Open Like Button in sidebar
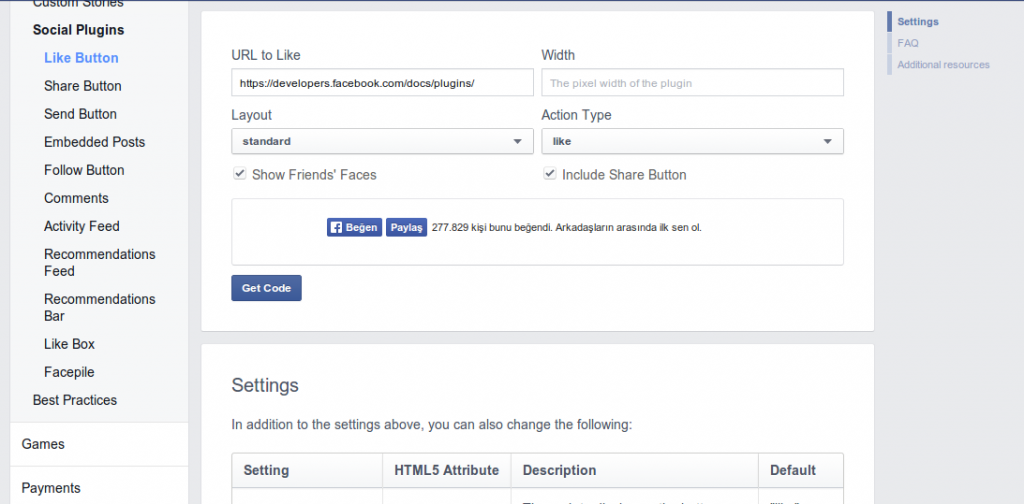 [x=81, y=58]
